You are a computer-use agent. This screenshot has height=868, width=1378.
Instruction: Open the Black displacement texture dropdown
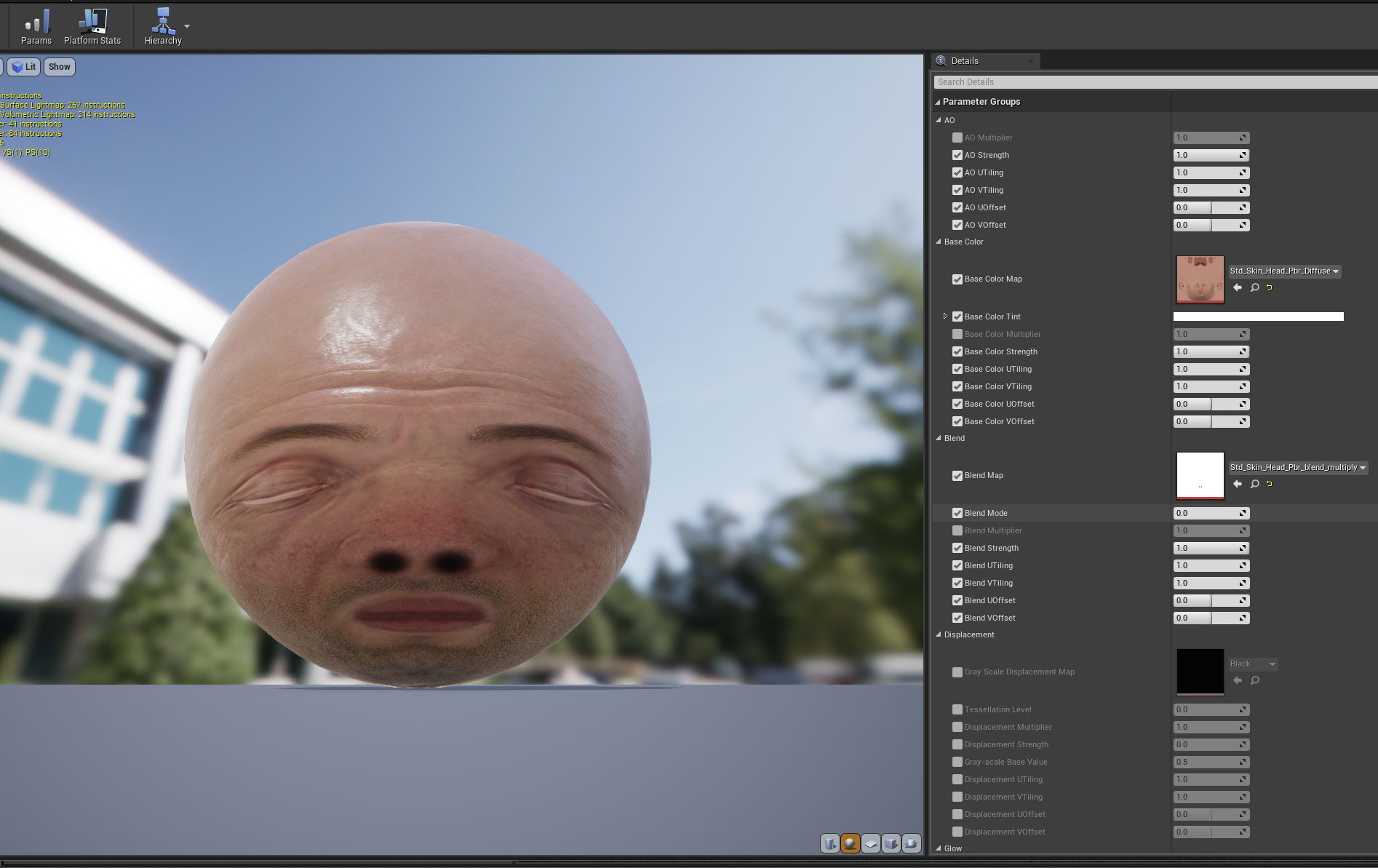click(x=1253, y=664)
